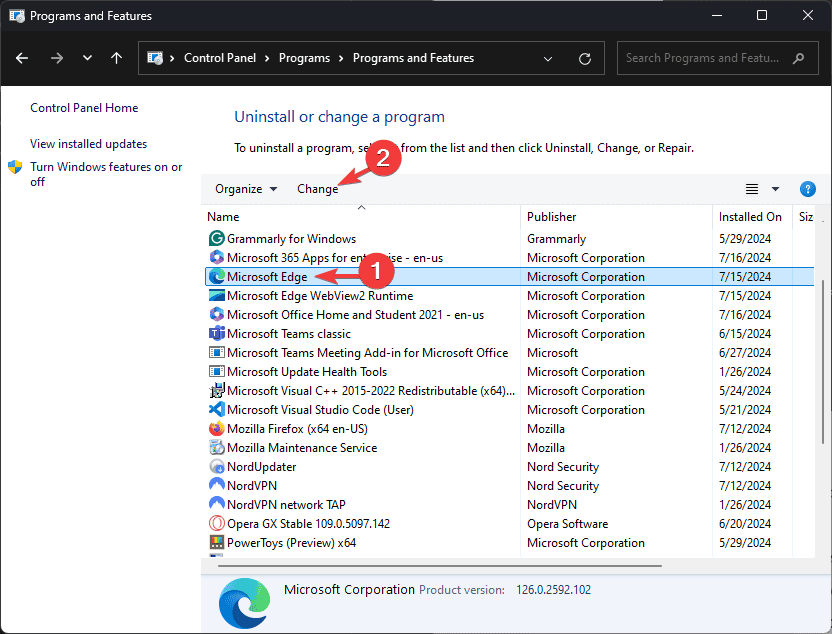Click Mozilla Maintenance Service icon
The height and width of the screenshot is (634, 832).
tap(216, 448)
